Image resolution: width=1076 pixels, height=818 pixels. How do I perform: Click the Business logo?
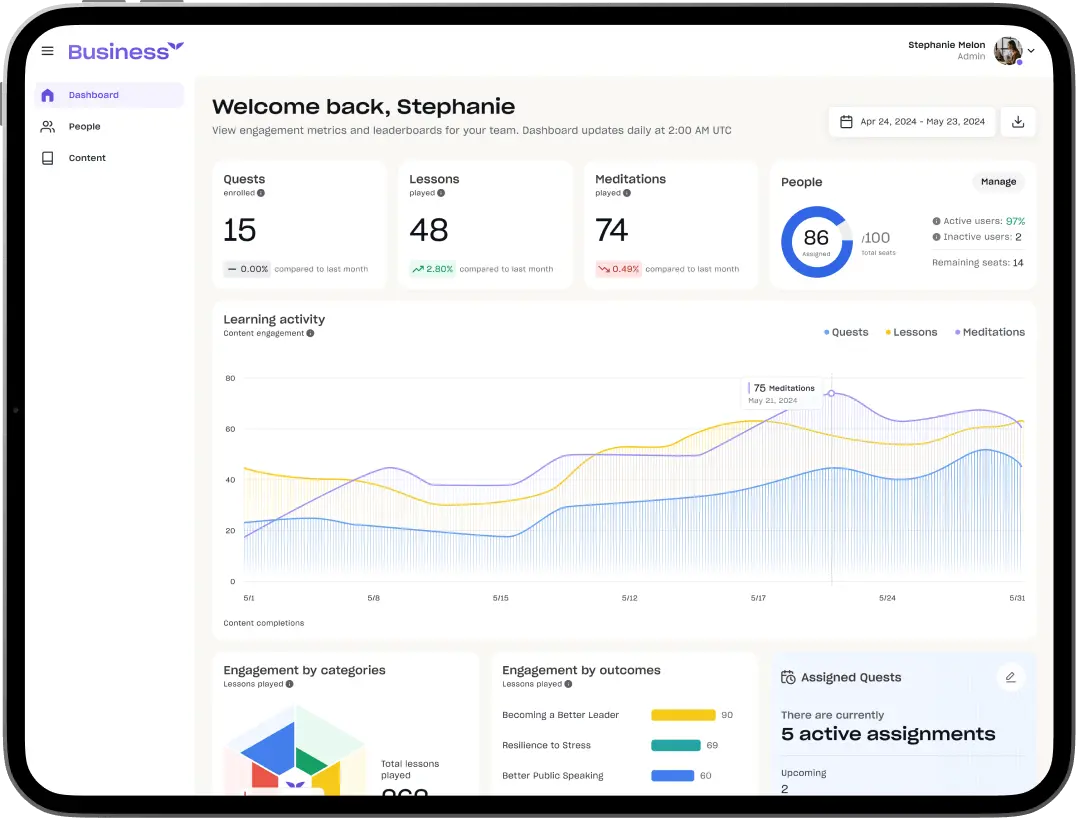point(126,51)
